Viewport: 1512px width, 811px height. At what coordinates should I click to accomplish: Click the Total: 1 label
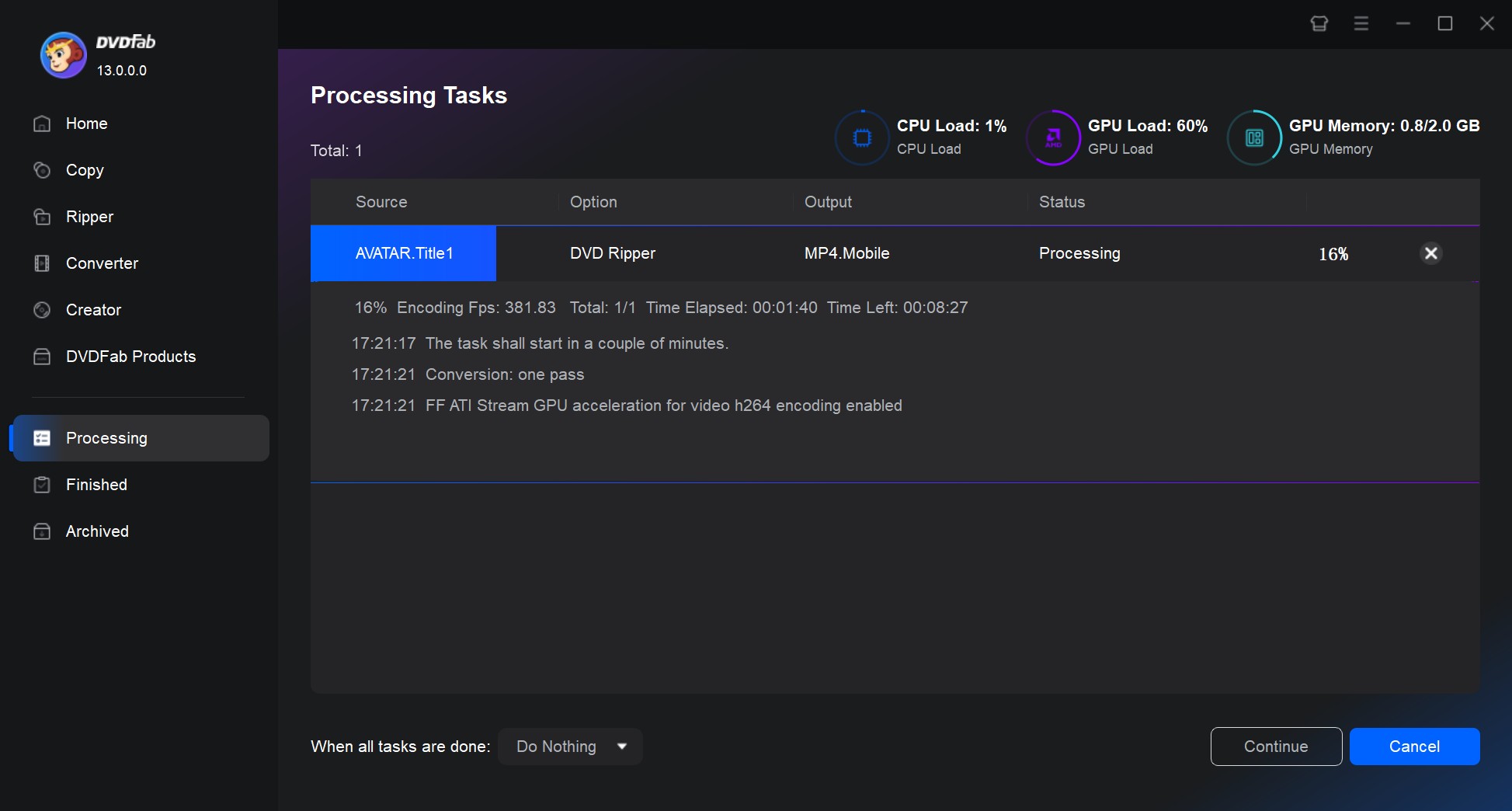coord(336,151)
